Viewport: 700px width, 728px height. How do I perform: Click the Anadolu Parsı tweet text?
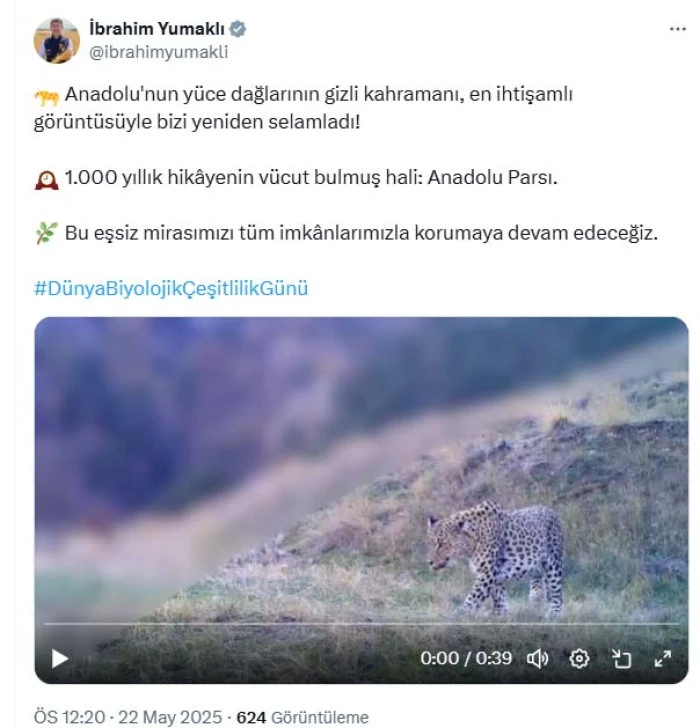point(492,177)
